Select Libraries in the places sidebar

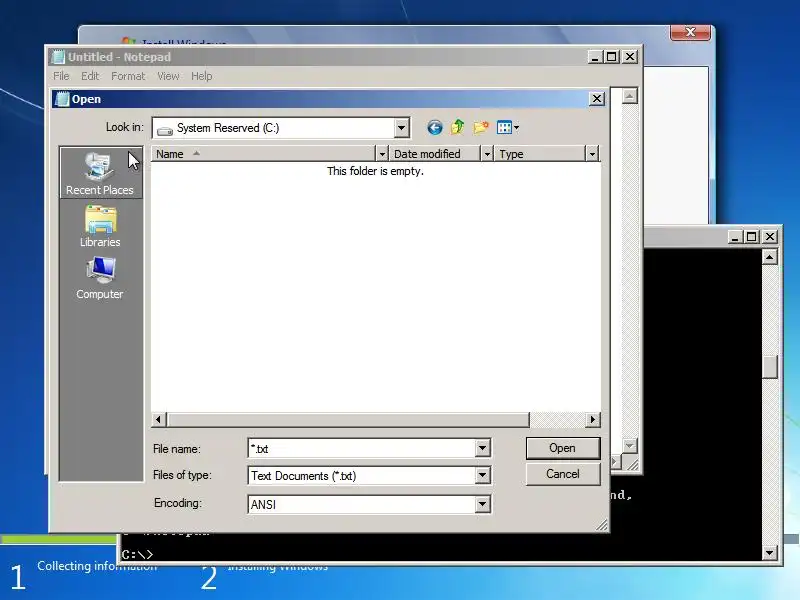coord(100,227)
